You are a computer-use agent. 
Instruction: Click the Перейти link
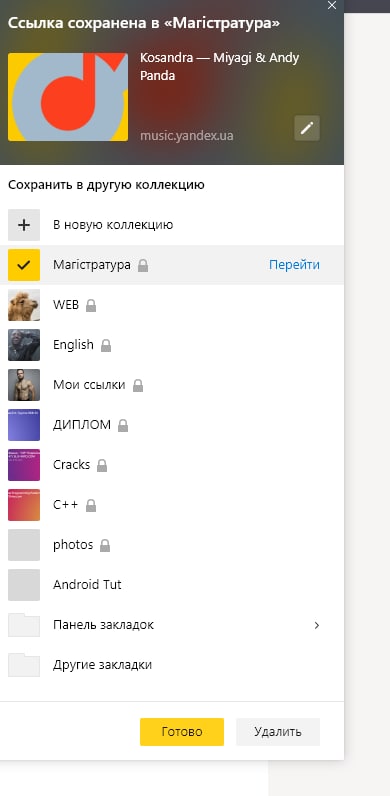(x=295, y=265)
